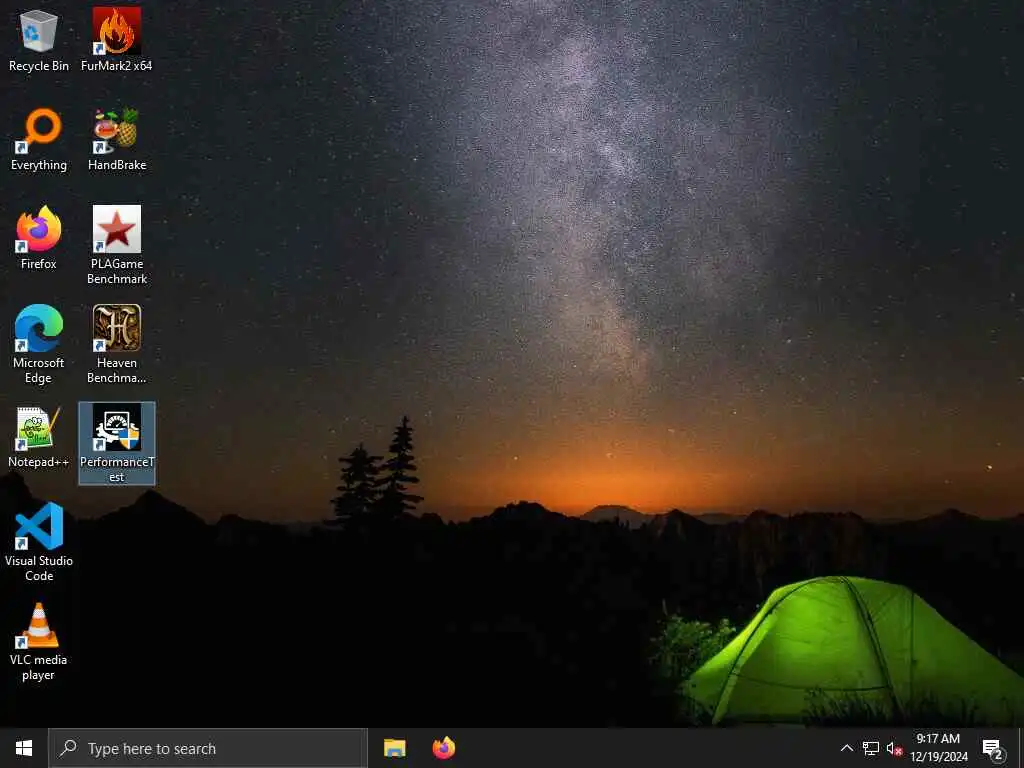1024x768 pixels.
Task: Select the Firefox desktop shortcut
Action: point(39,239)
